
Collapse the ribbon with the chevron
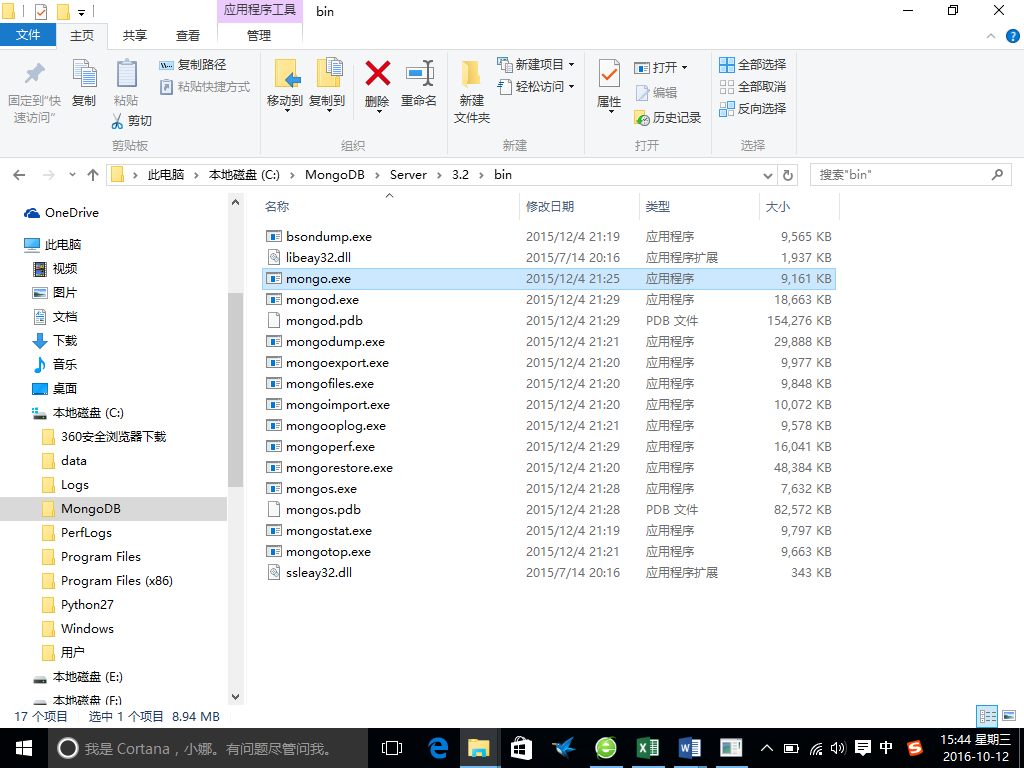click(991, 36)
